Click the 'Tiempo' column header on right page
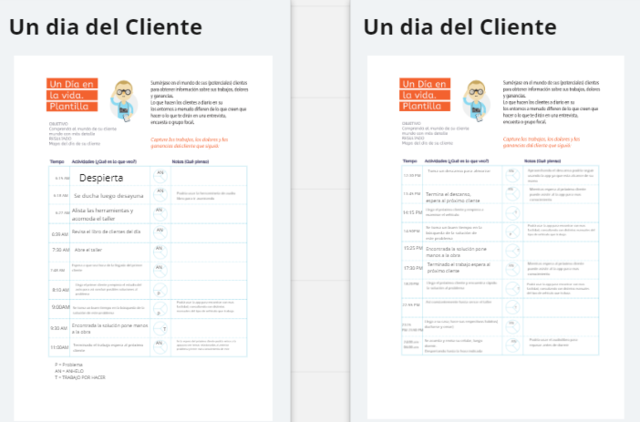This screenshot has width=640, height=422. coord(410,161)
